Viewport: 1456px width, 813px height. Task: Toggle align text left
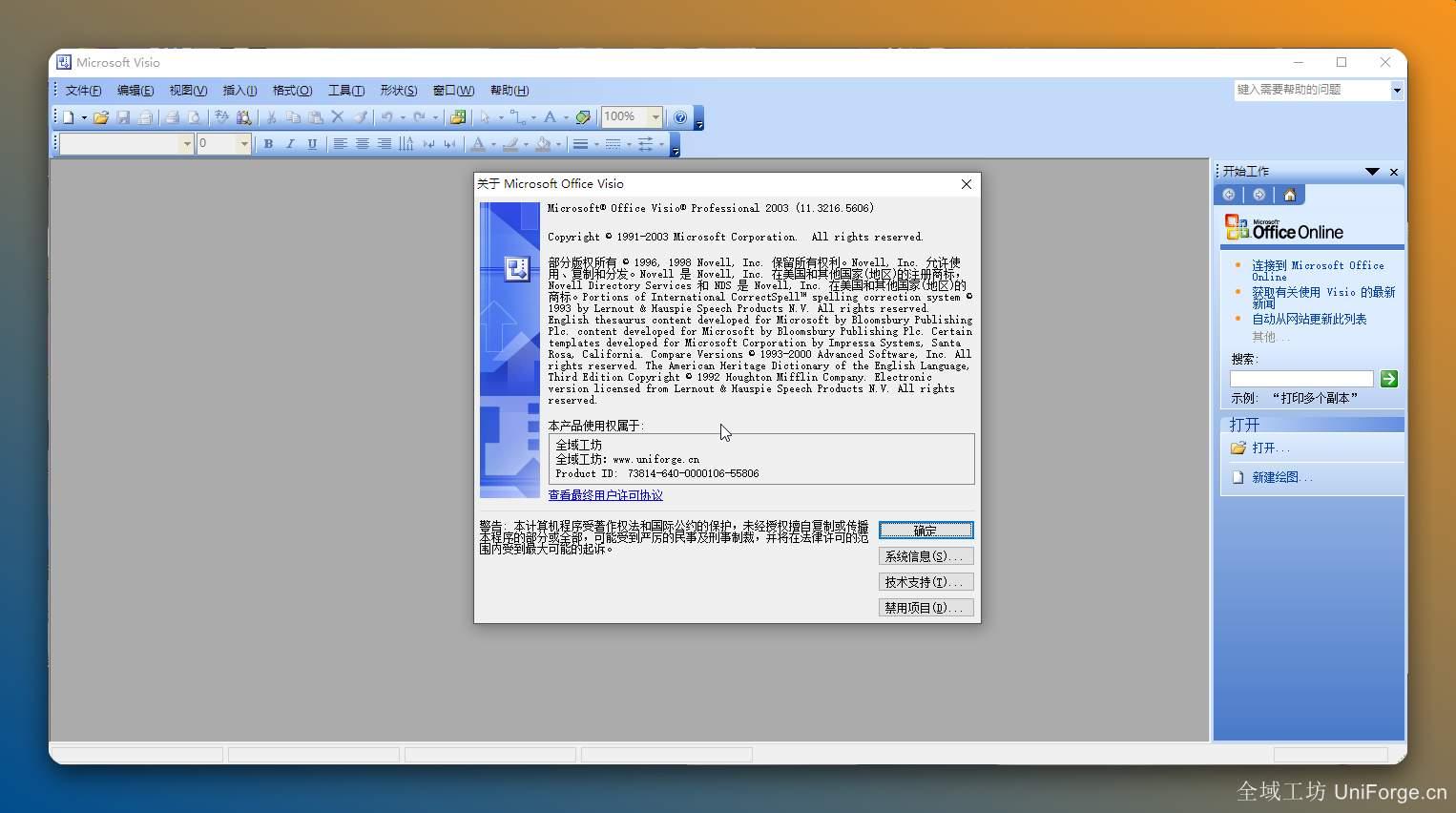tap(340, 144)
